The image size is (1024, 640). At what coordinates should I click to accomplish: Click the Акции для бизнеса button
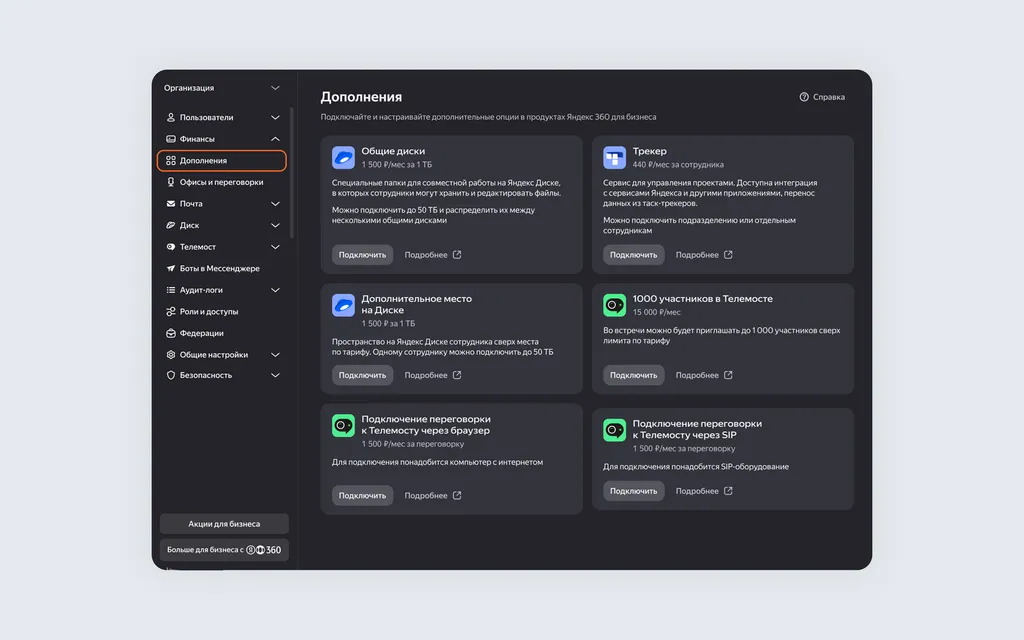224,524
